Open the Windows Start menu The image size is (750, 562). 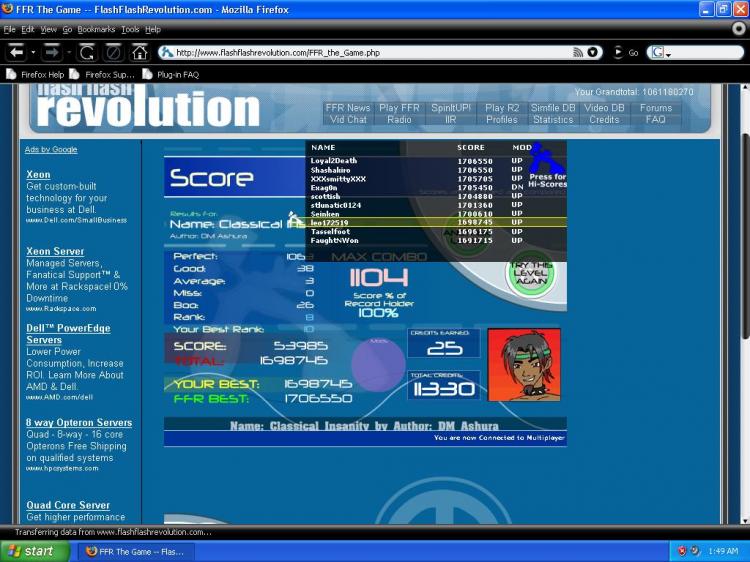coord(34,551)
